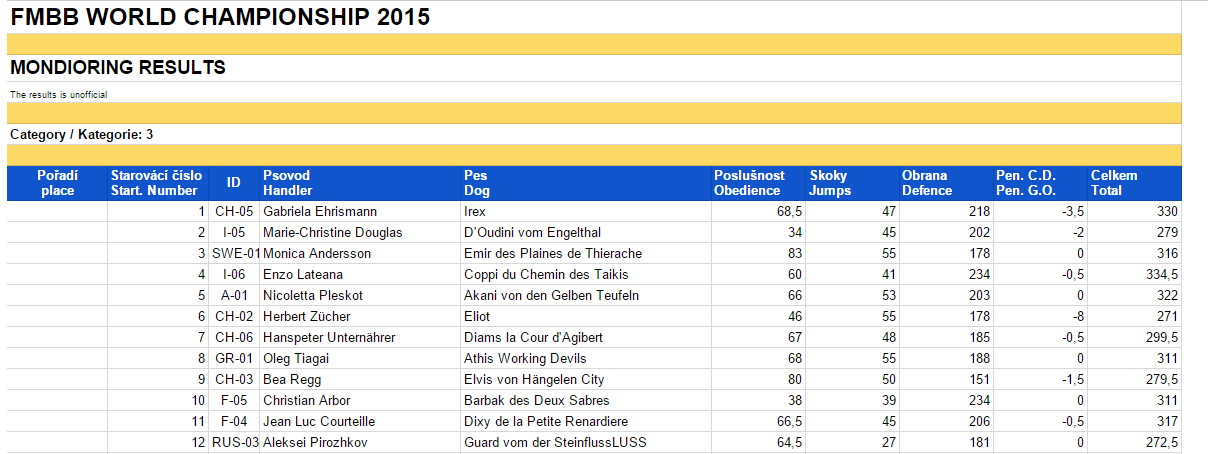Click the 'FMBB WORLD CHAMPIONSHIP 2015' title
The width and height of the screenshot is (1208, 454).
pos(221,17)
